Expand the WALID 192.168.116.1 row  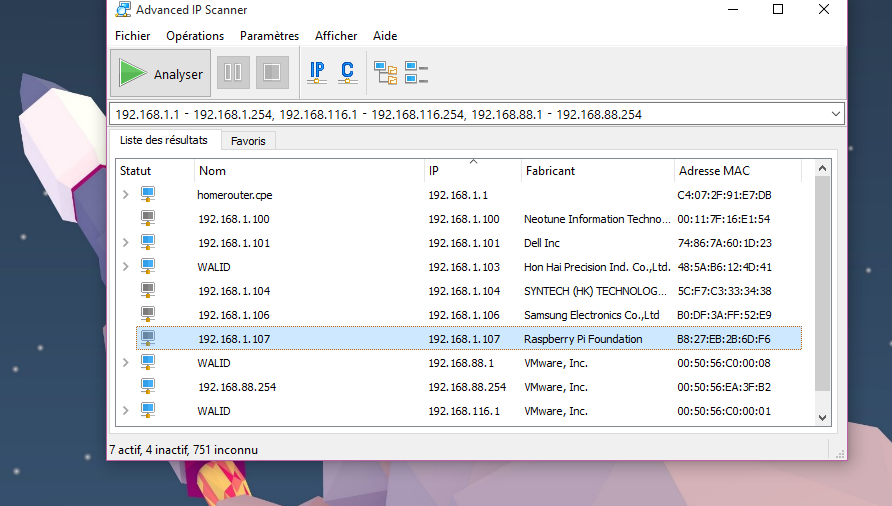126,410
